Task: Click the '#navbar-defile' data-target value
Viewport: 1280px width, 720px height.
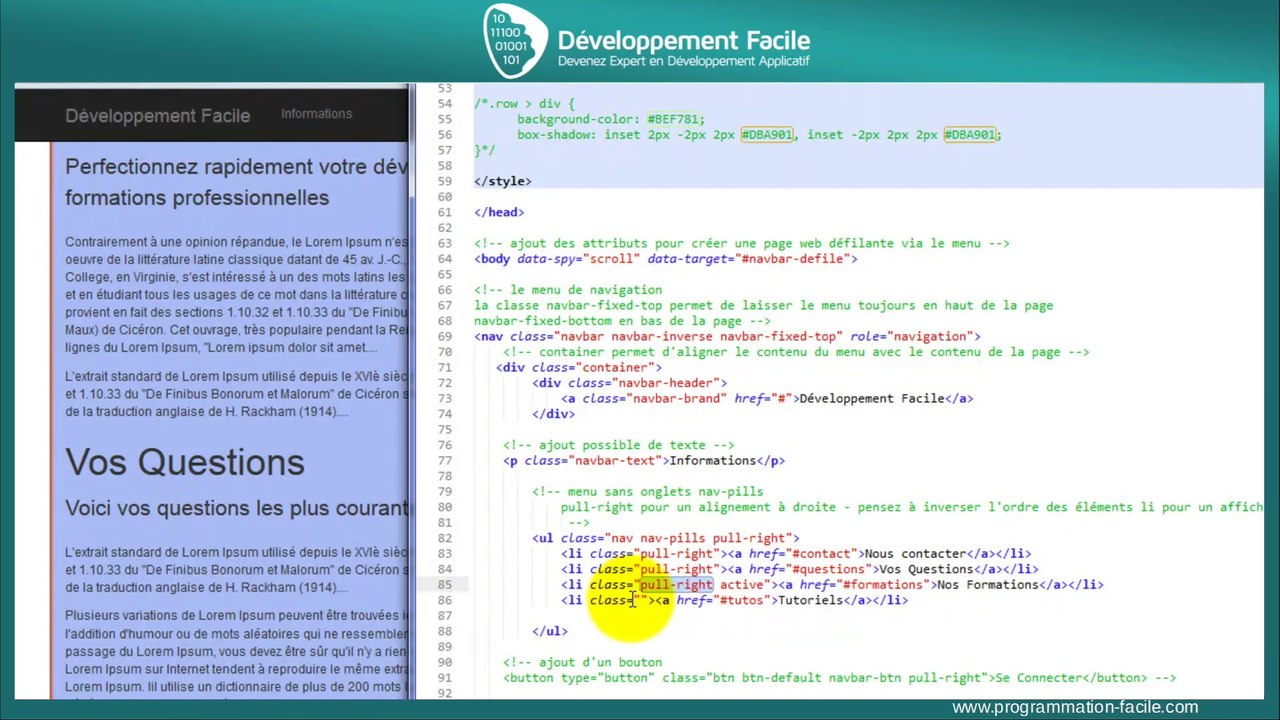Action: (797, 258)
